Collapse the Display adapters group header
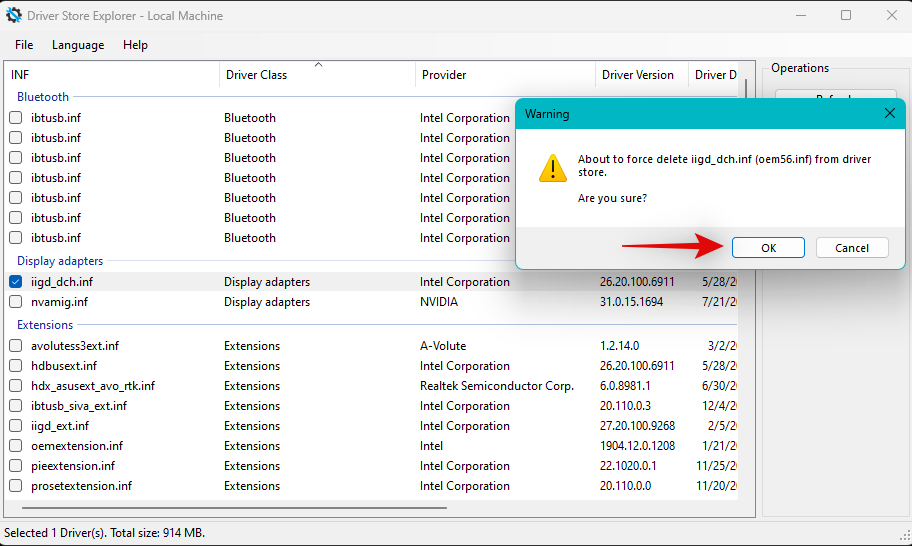This screenshot has height=546, width=912. pyautogui.click(x=60, y=260)
